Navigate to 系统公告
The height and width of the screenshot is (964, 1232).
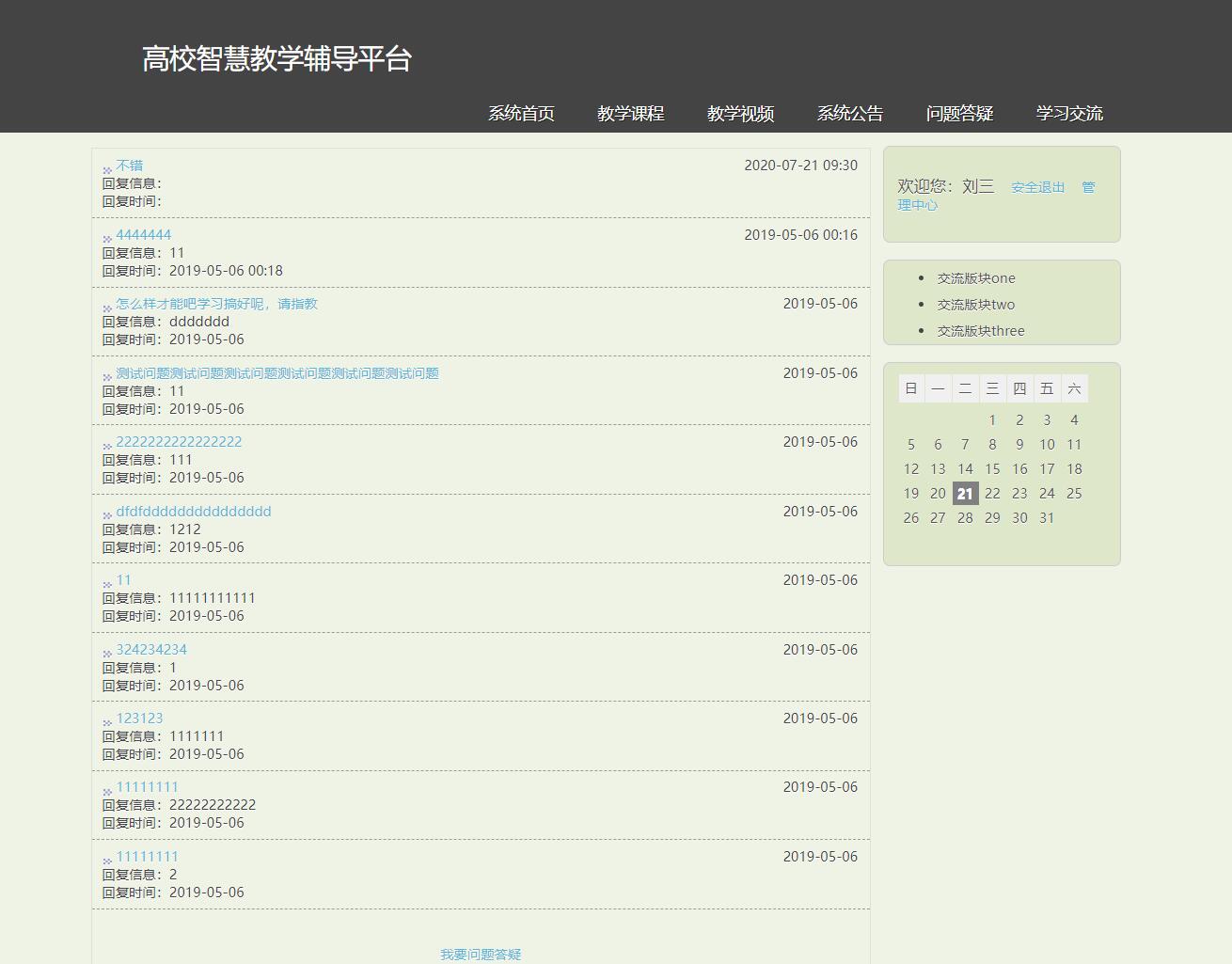point(850,113)
